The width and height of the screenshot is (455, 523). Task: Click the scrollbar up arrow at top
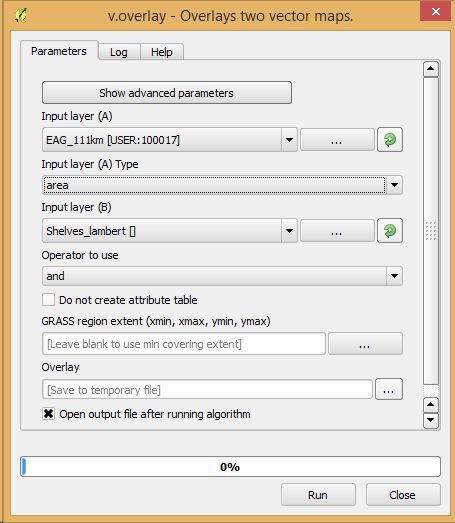(x=431, y=69)
